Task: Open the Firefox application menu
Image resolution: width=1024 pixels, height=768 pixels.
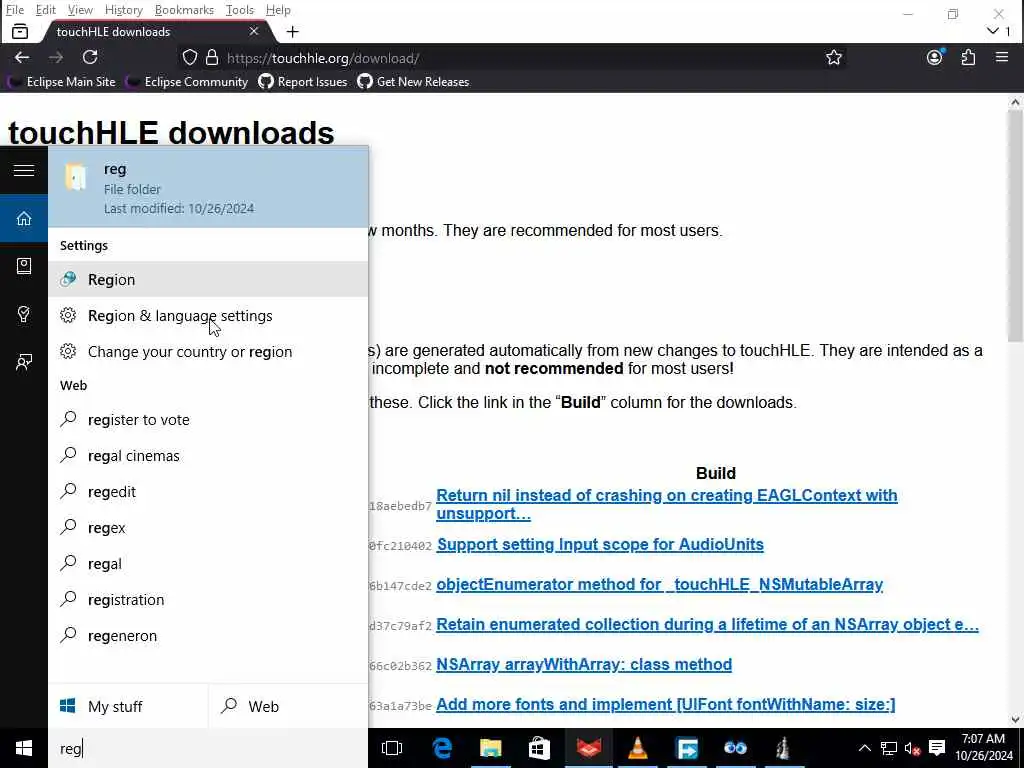Action: pos(1002,57)
